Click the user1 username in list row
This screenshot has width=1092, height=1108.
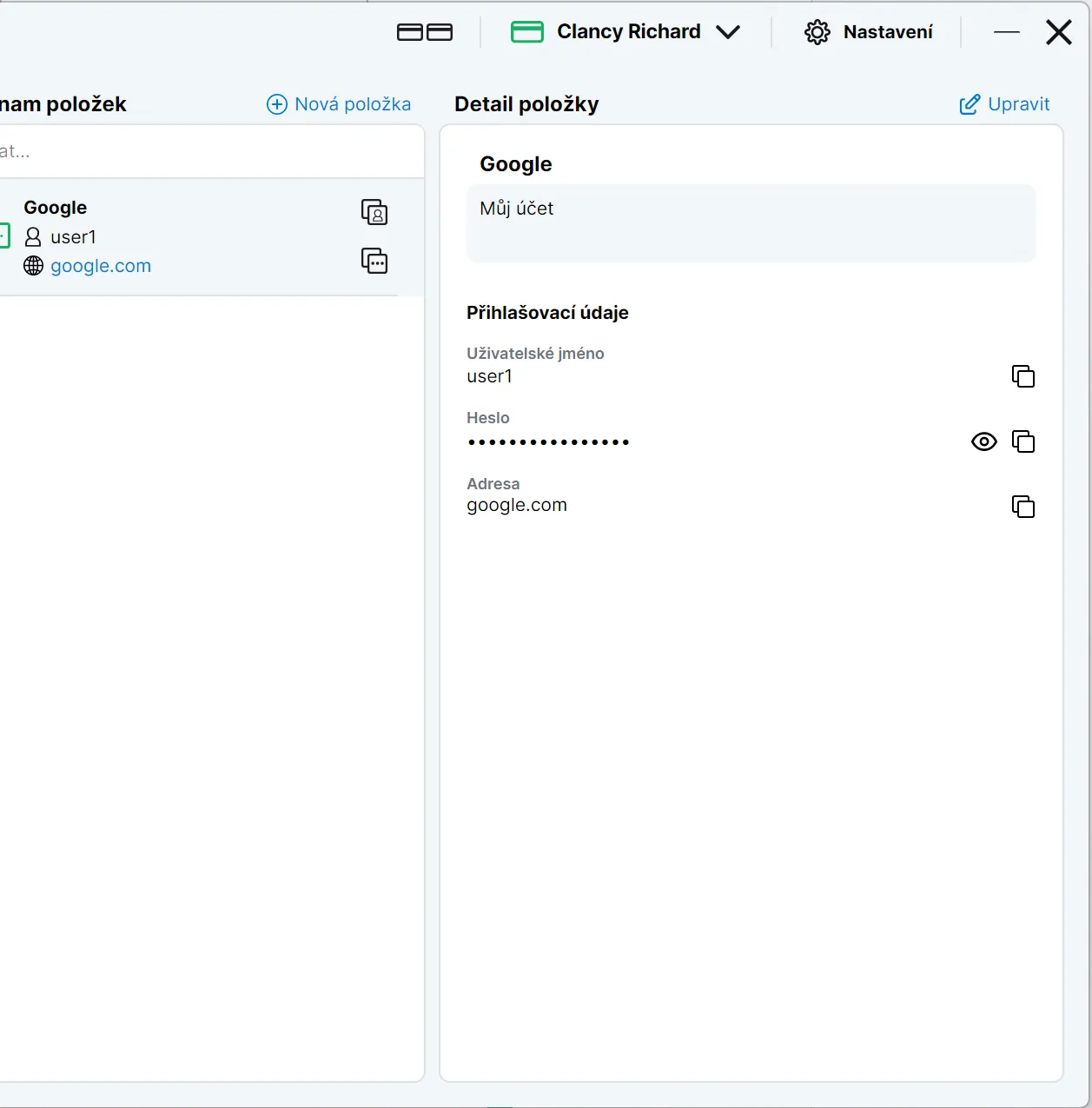(x=73, y=237)
